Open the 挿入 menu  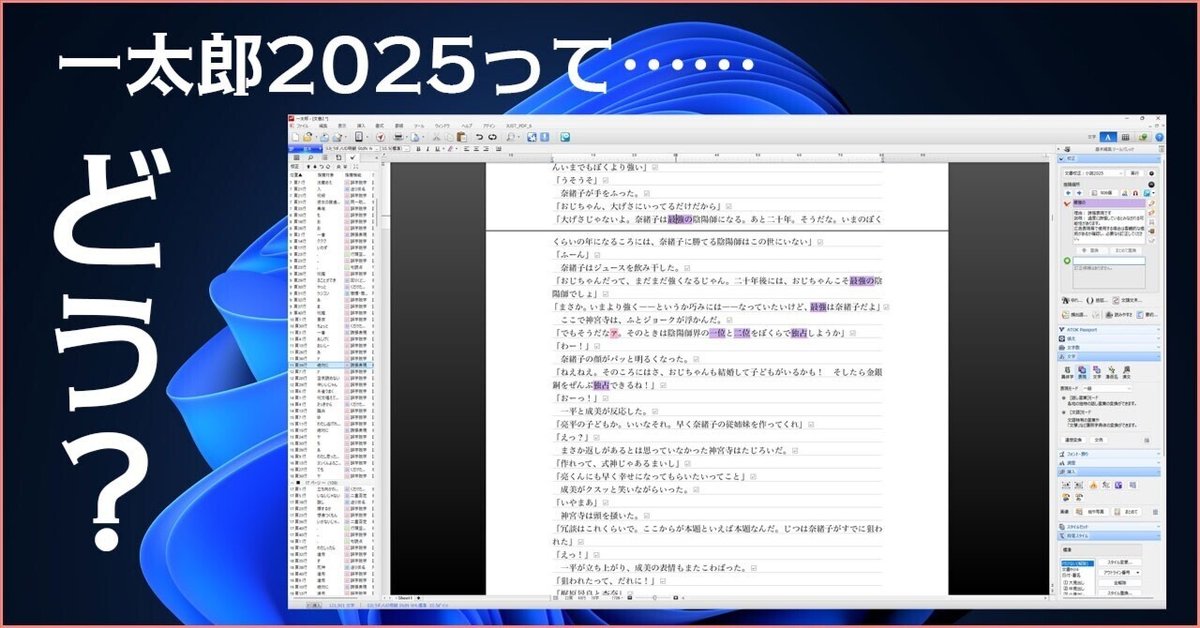[x=360, y=126]
